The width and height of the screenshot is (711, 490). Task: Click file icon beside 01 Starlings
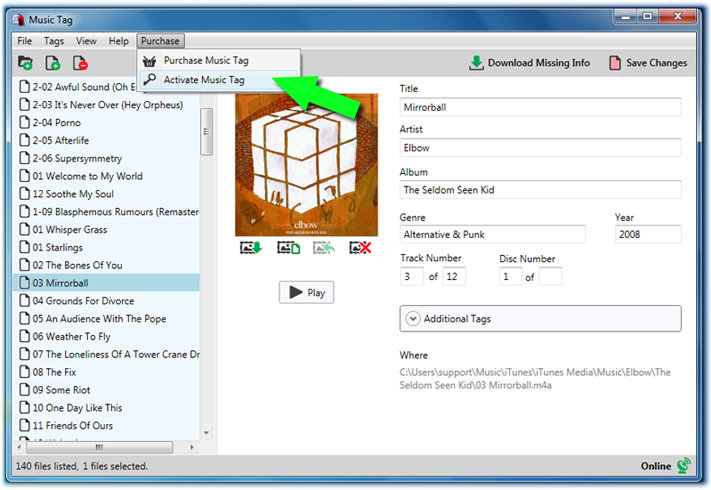[x=24, y=247]
